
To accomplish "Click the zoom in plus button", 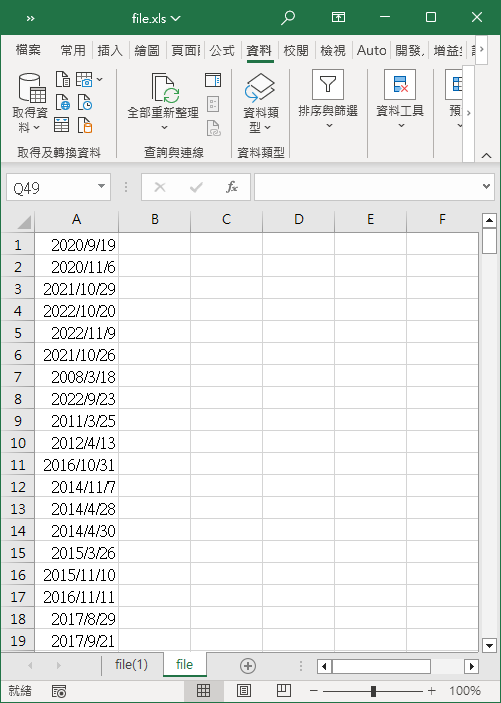I will tap(431, 691).
